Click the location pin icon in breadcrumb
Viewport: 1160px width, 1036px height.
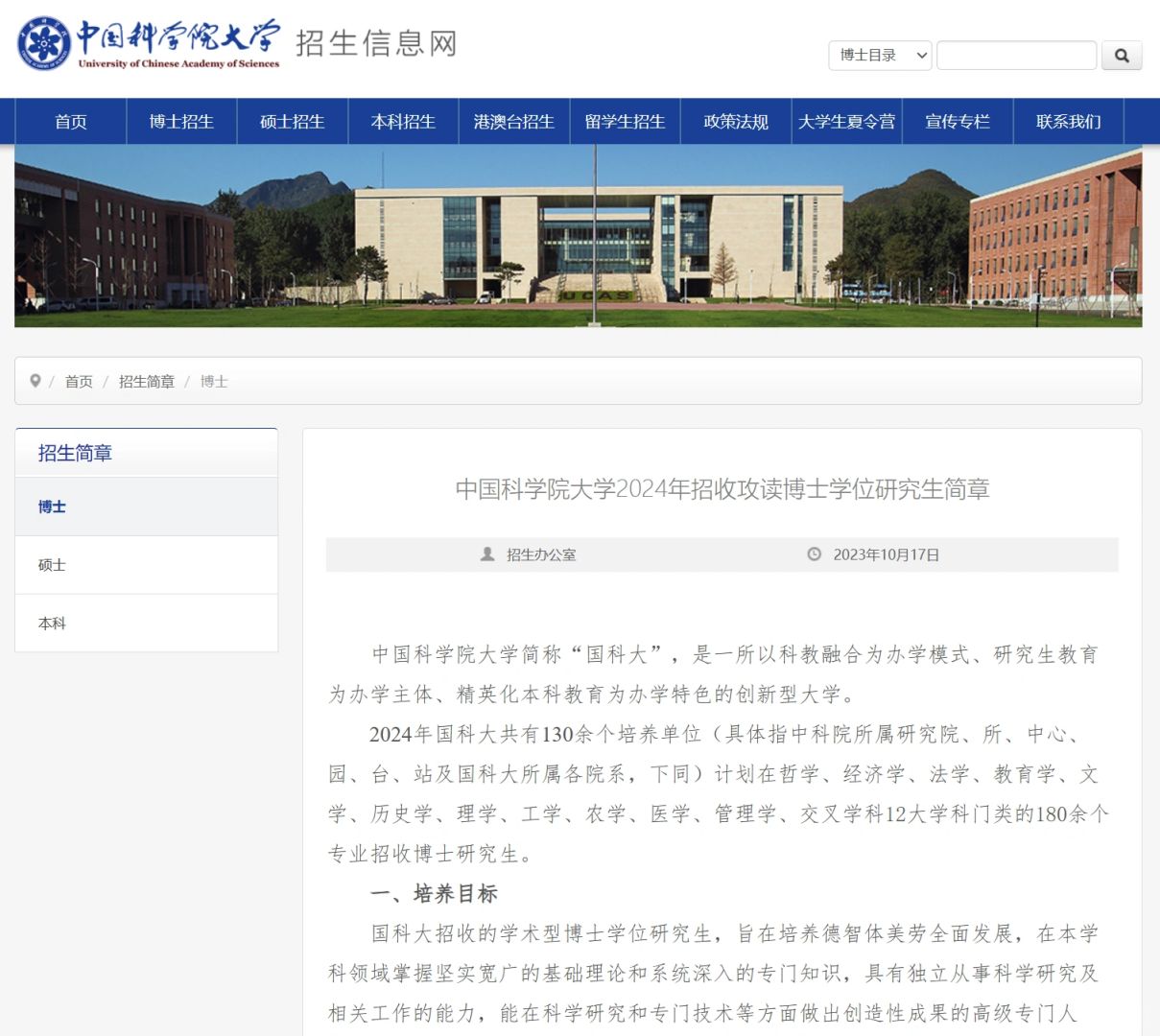coord(36,381)
